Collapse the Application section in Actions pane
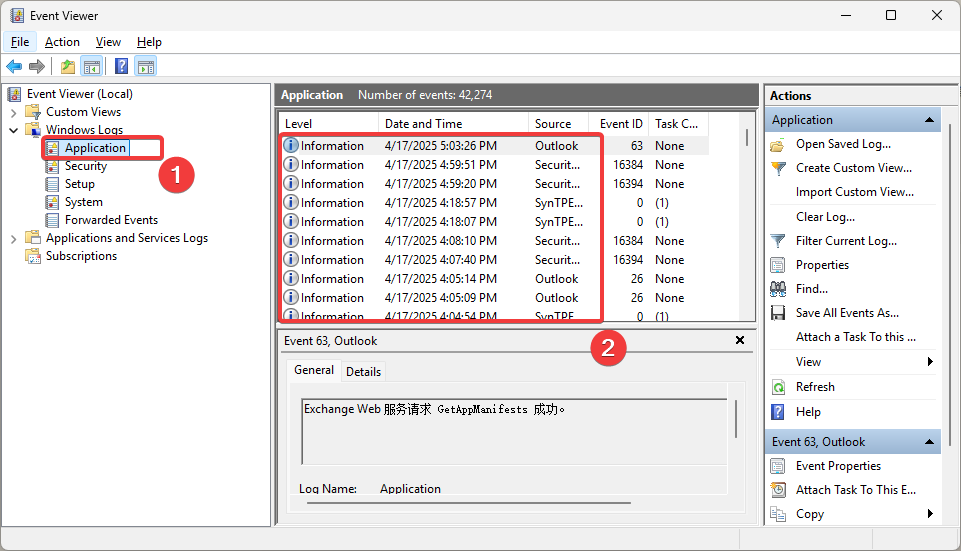This screenshot has width=961, height=551. coord(930,120)
